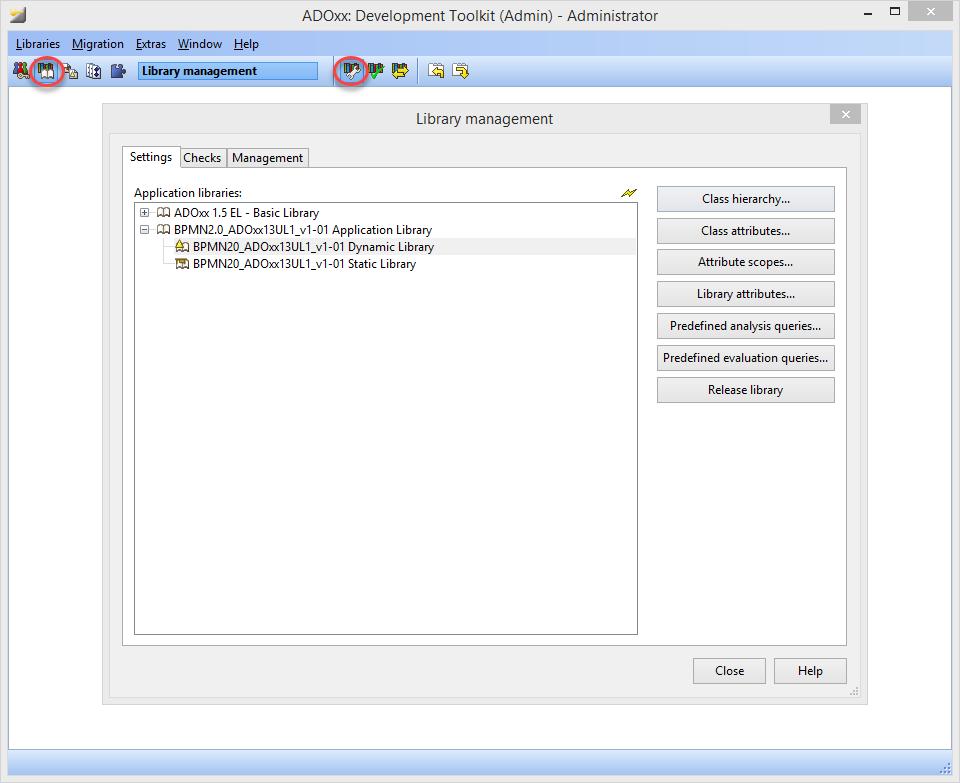This screenshot has width=960, height=783.
Task: Click the dialog's Help button
Action: pos(810,671)
